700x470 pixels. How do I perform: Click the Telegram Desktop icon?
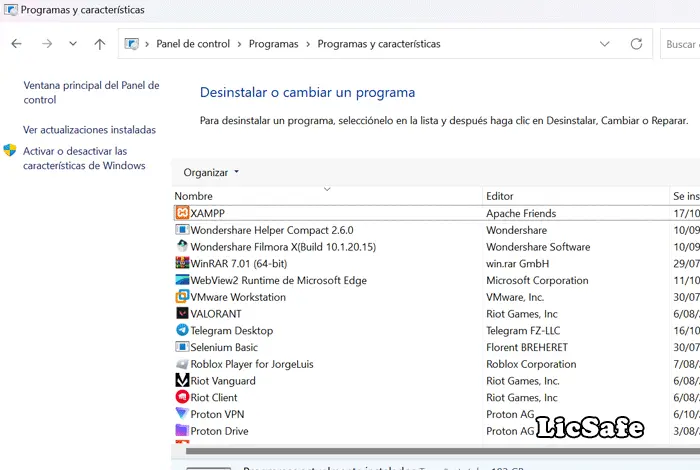point(182,330)
